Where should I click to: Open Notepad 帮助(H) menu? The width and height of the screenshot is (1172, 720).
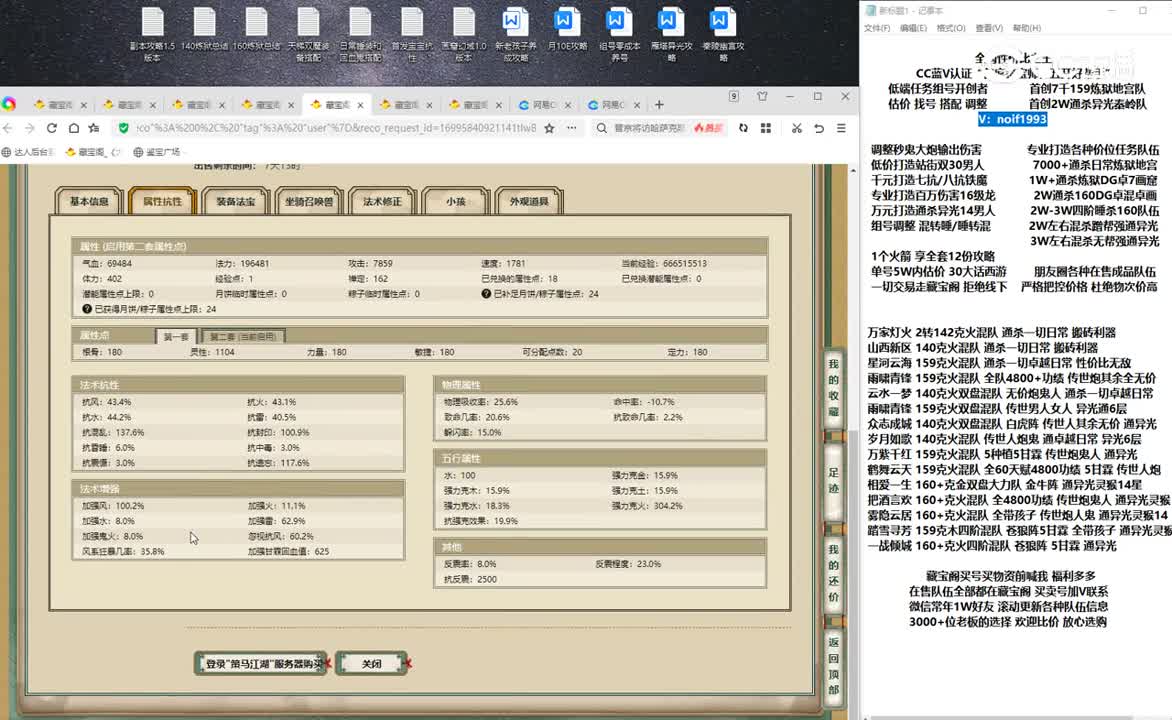(1026, 28)
